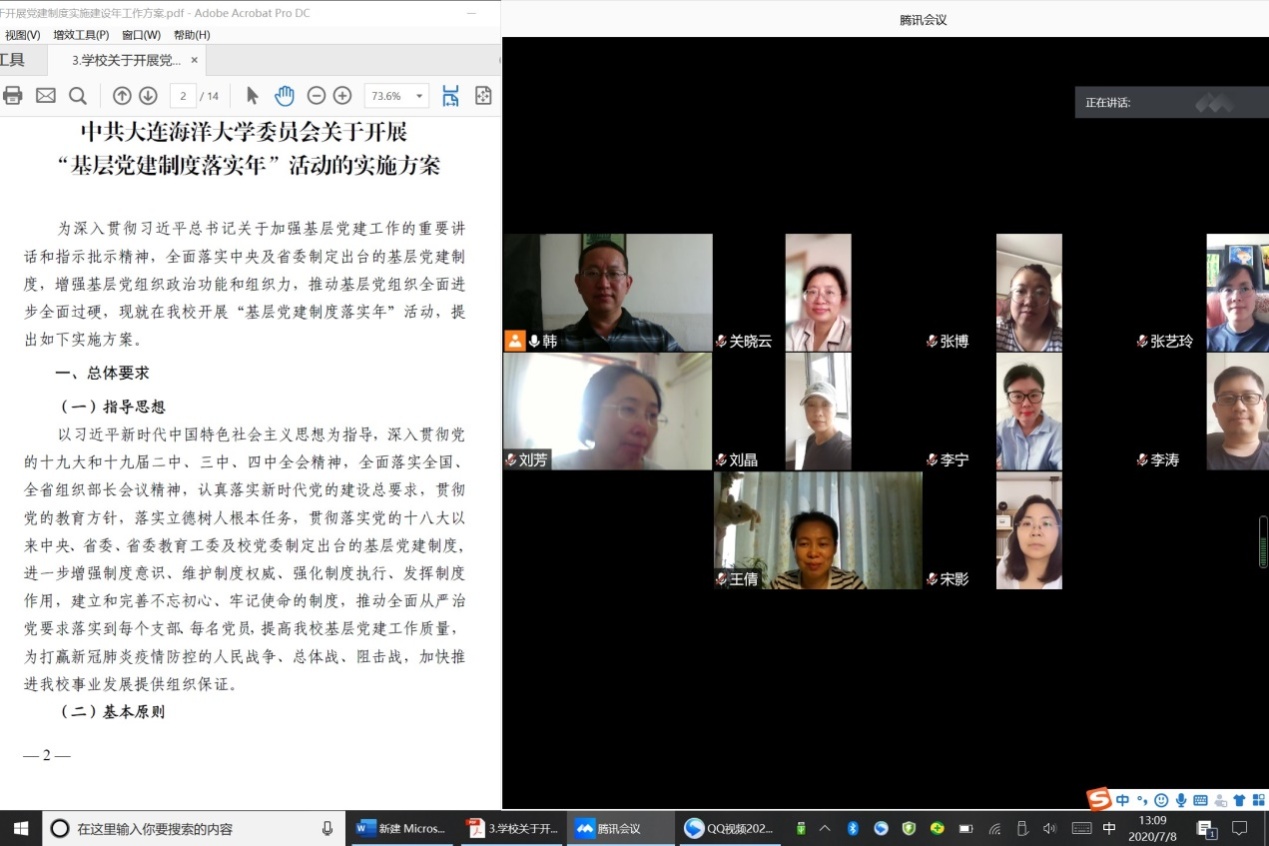
Task: Toggle the Chinese input mode indicator in taskbar
Action: tap(1109, 828)
